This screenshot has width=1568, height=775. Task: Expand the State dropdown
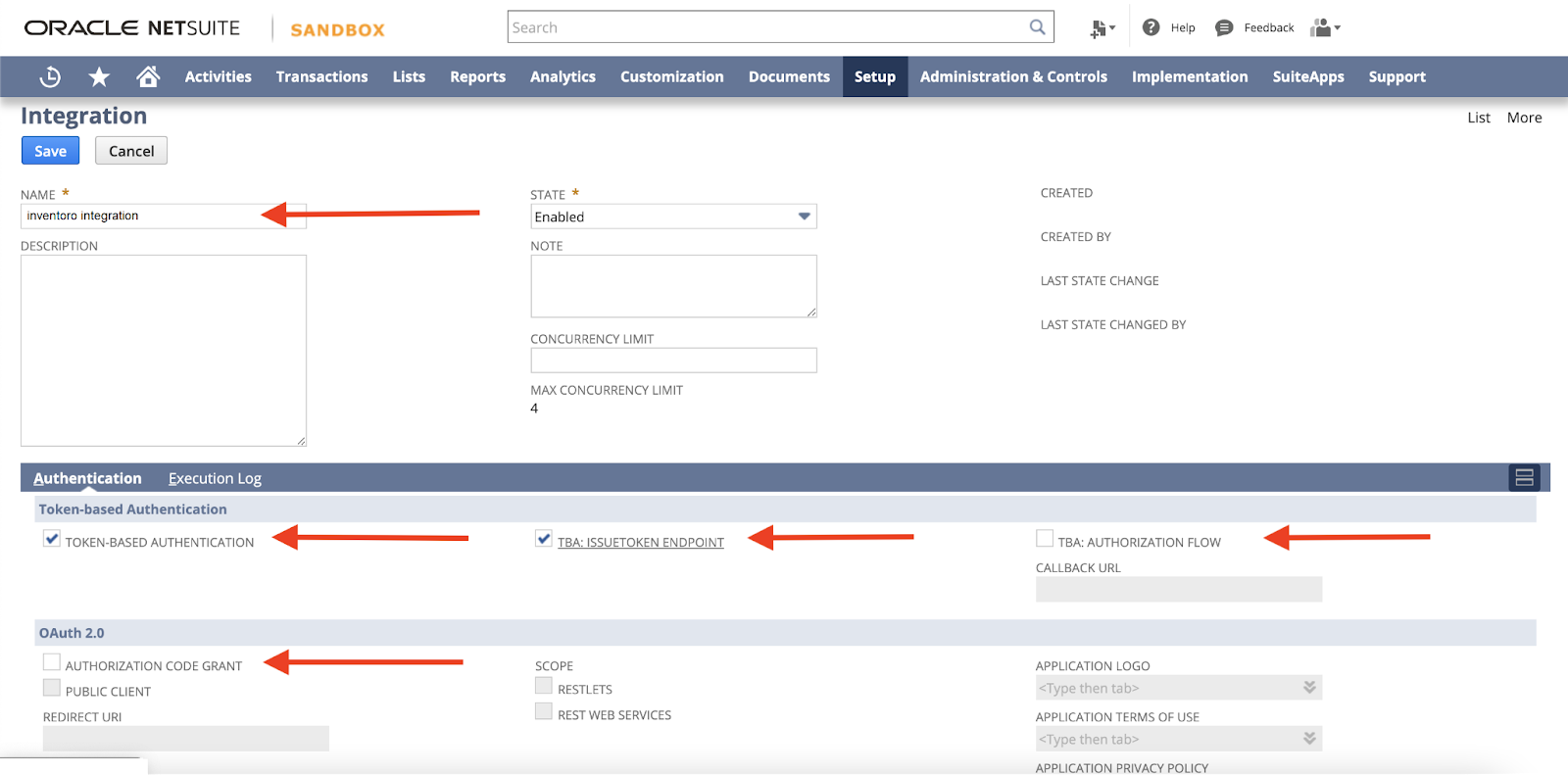tap(804, 217)
